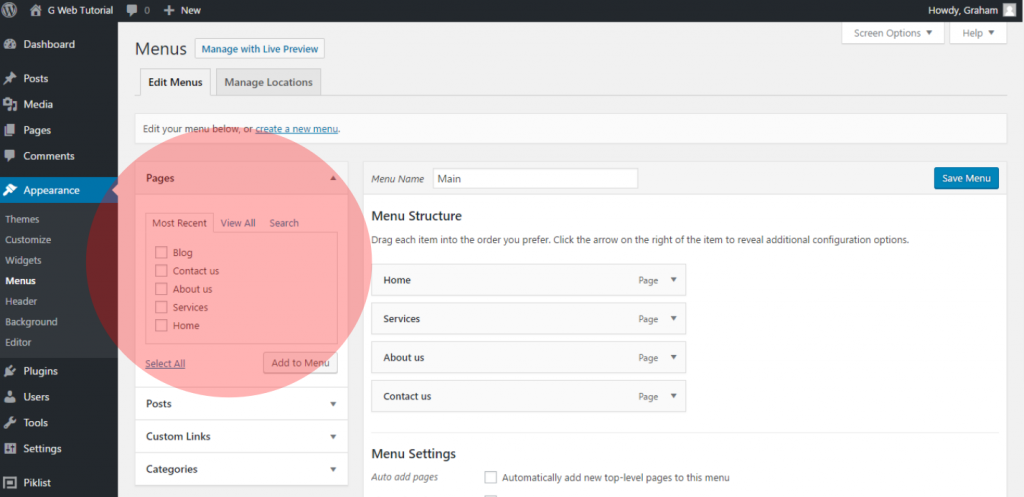
Task: Check the Home page checkbox
Action: 161,326
